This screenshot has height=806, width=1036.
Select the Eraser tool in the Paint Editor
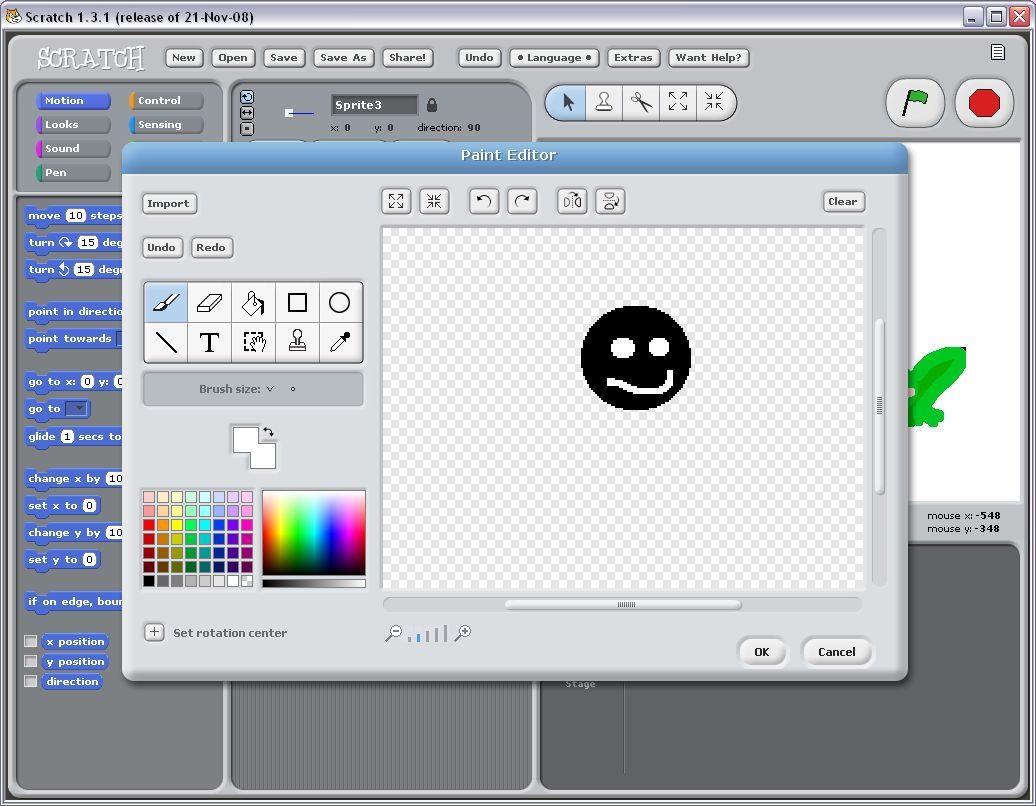tap(210, 302)
